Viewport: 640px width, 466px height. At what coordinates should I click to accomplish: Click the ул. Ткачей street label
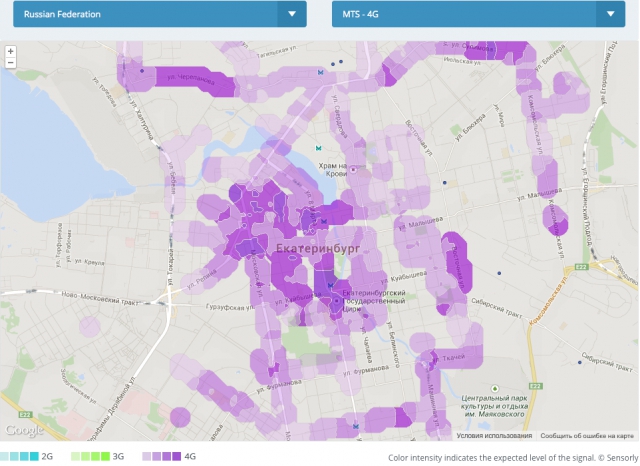click(449, 359)
